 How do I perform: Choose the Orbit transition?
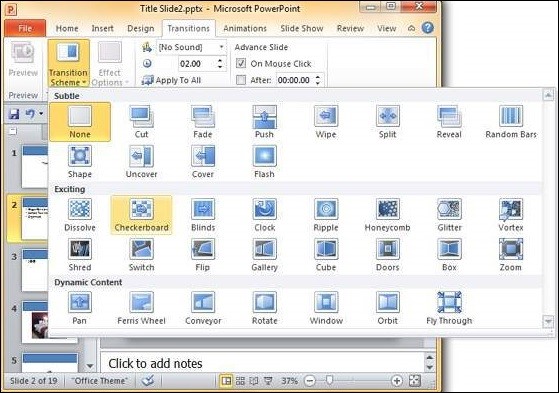tap(388, 308)
